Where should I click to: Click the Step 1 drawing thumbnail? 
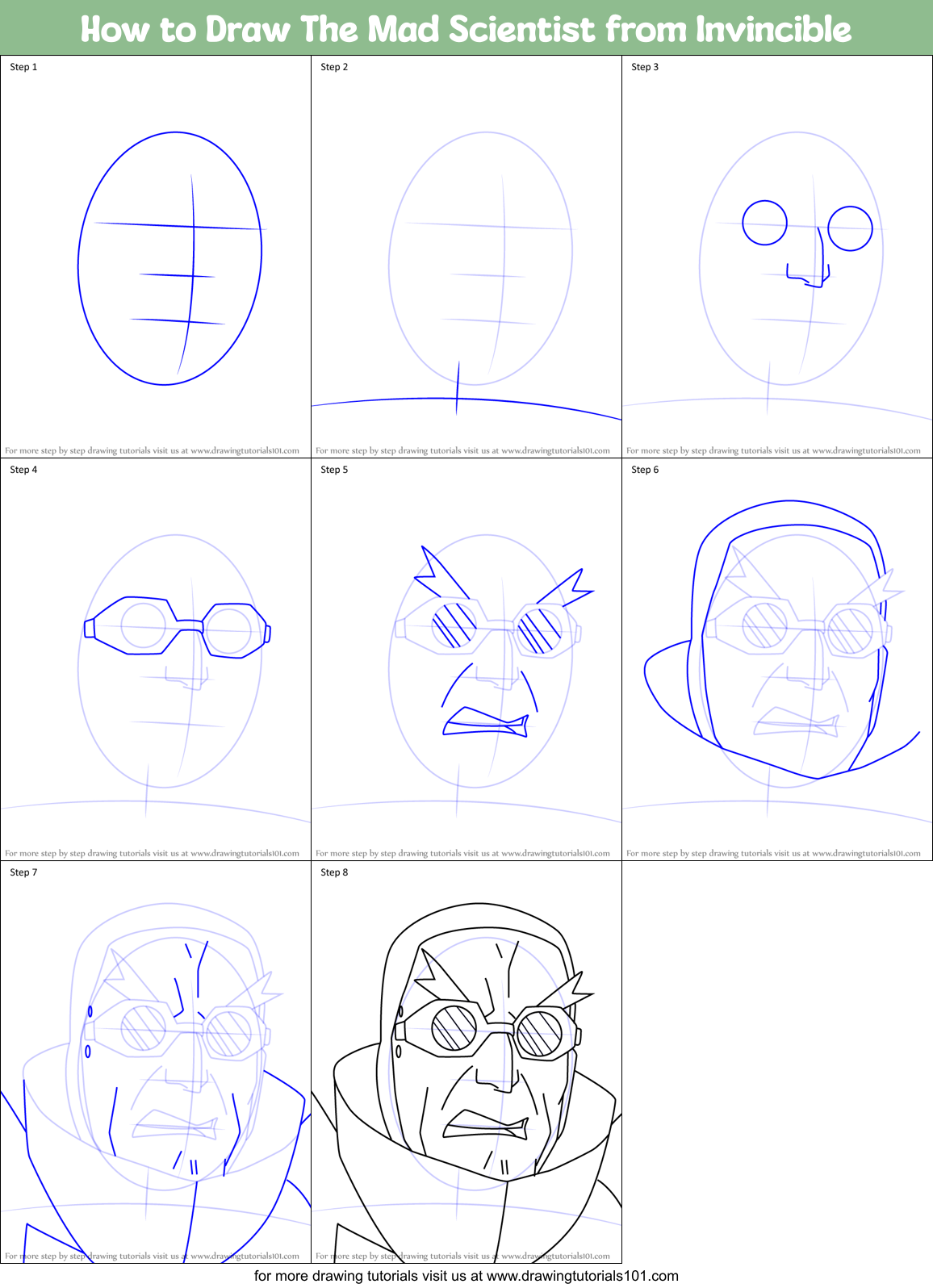tap(156, 257)
